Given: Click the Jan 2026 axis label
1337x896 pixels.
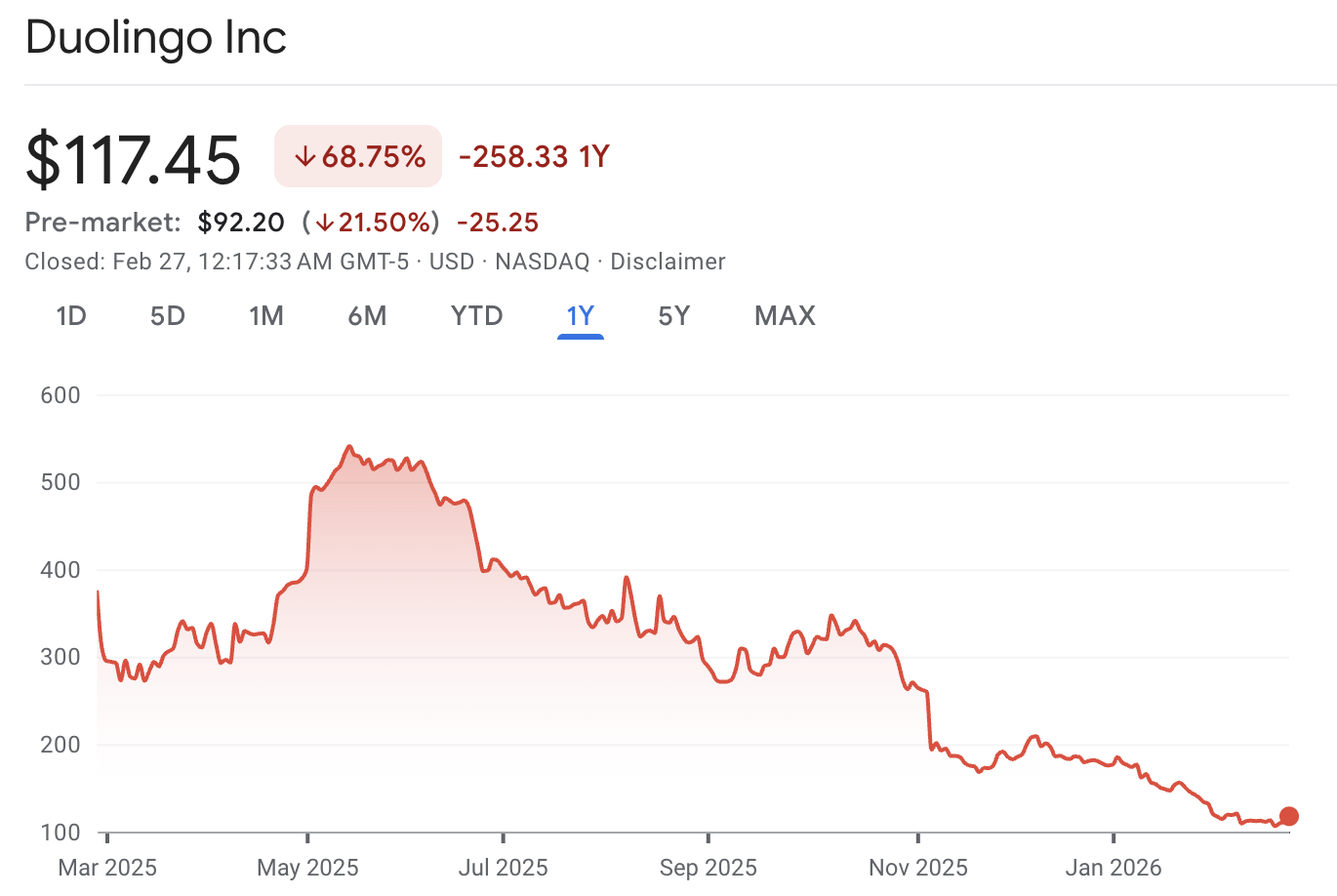Looking at the screenshot, I should click(1114, 868).
